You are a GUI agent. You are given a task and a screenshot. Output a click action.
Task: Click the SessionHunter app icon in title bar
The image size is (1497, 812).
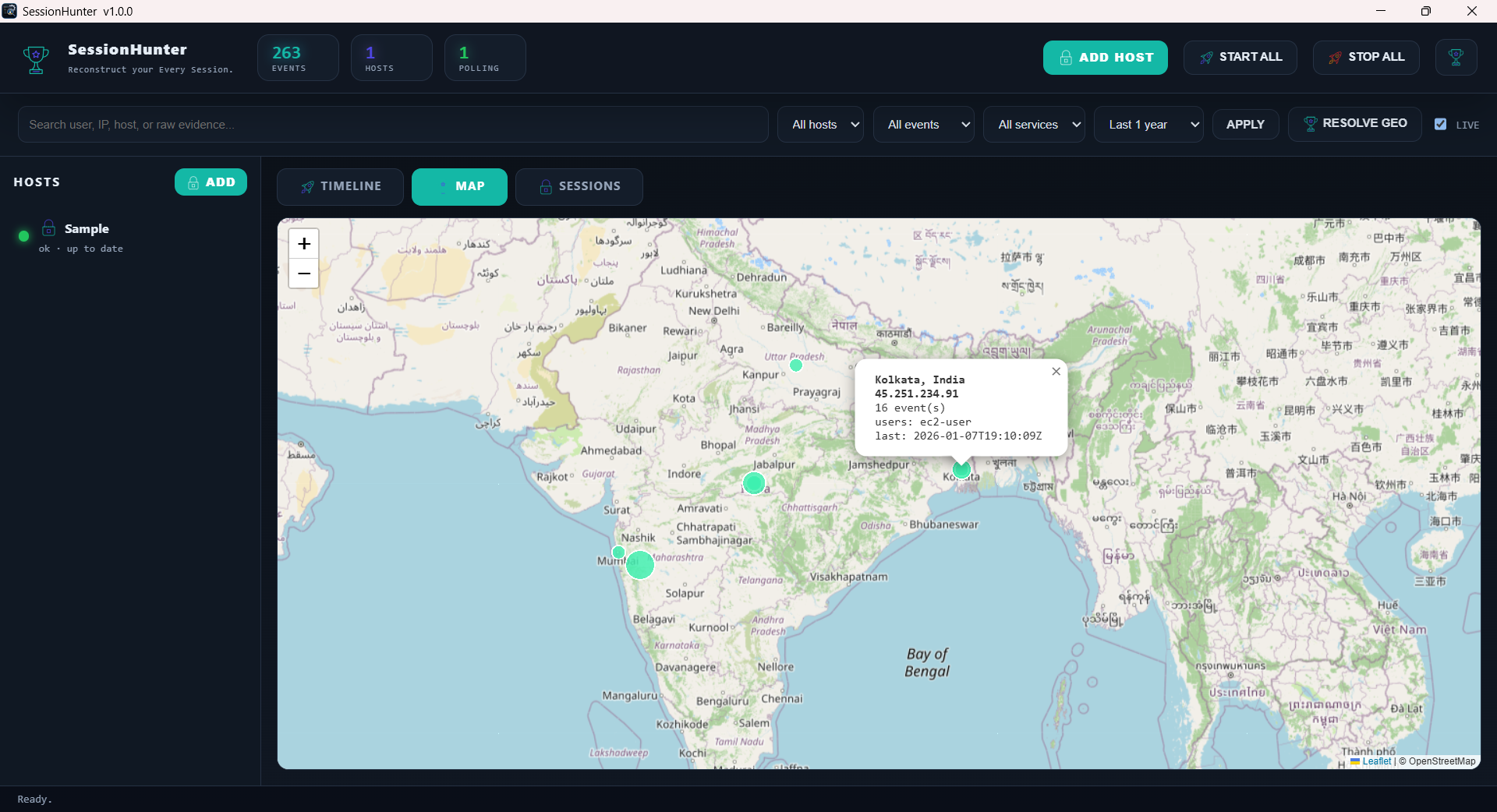click(x=9, y=11)
